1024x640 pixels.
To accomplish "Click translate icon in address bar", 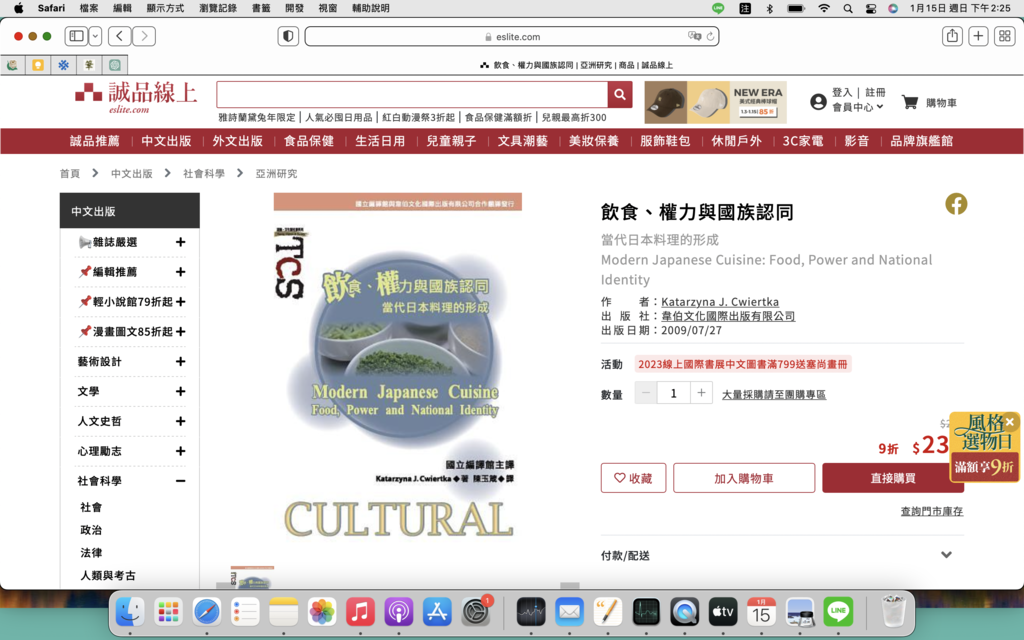I will click(694, 37).
